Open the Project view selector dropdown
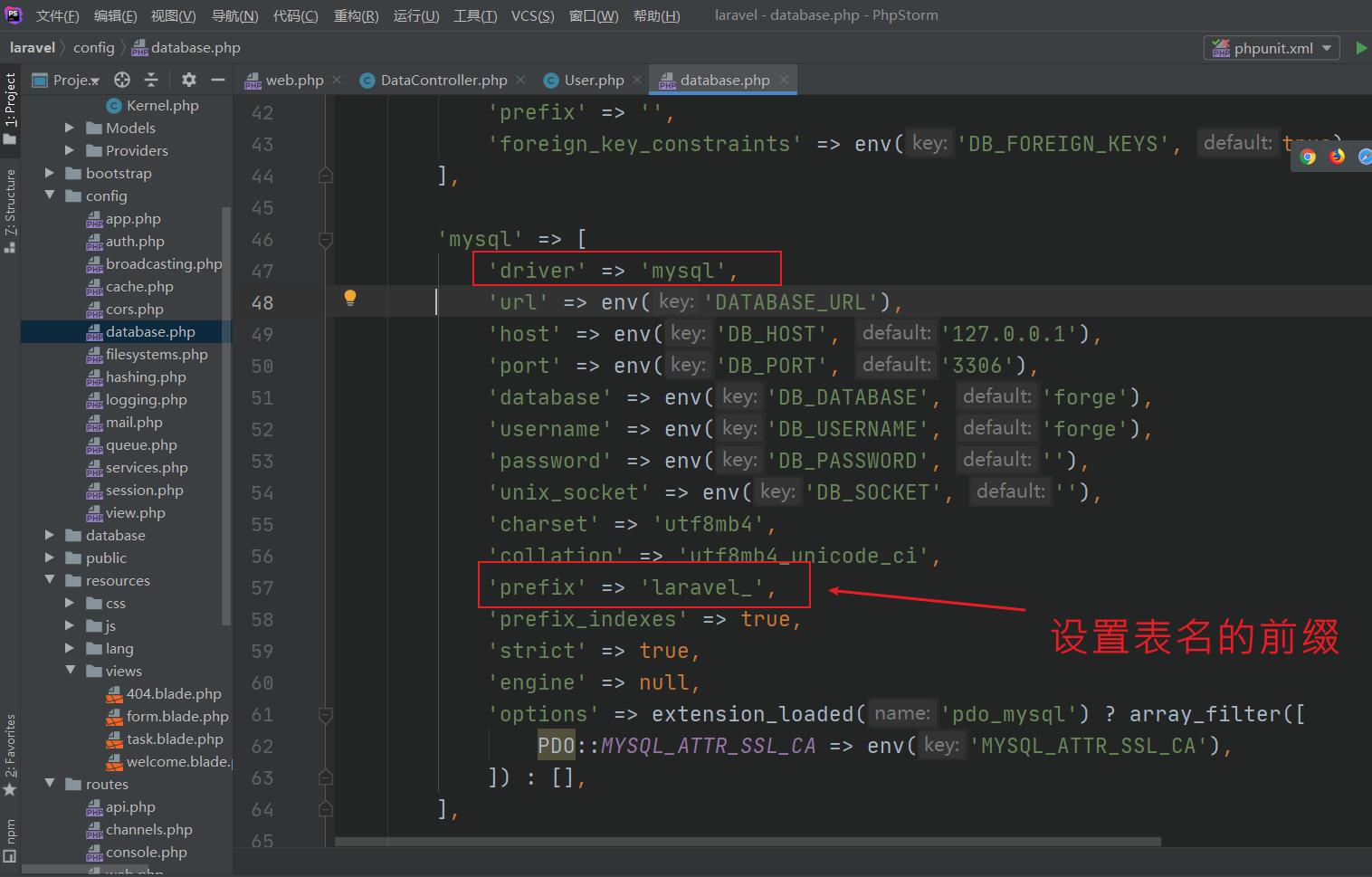Screen dimensions: 1372x877 65,80
